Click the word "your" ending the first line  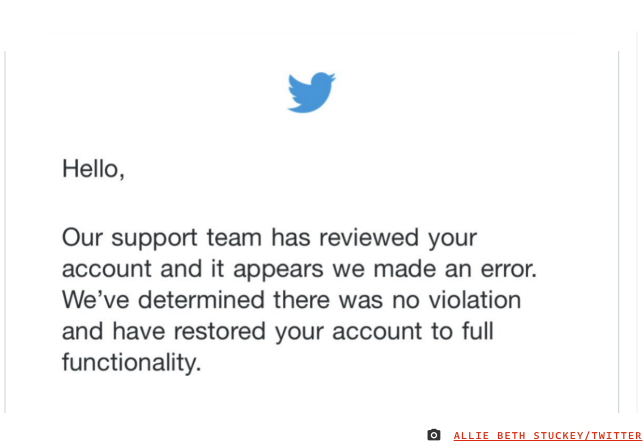tap(452, 239)
